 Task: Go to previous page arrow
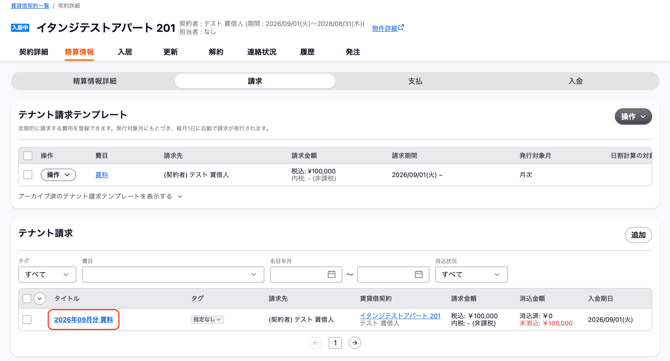pos(316,343)
